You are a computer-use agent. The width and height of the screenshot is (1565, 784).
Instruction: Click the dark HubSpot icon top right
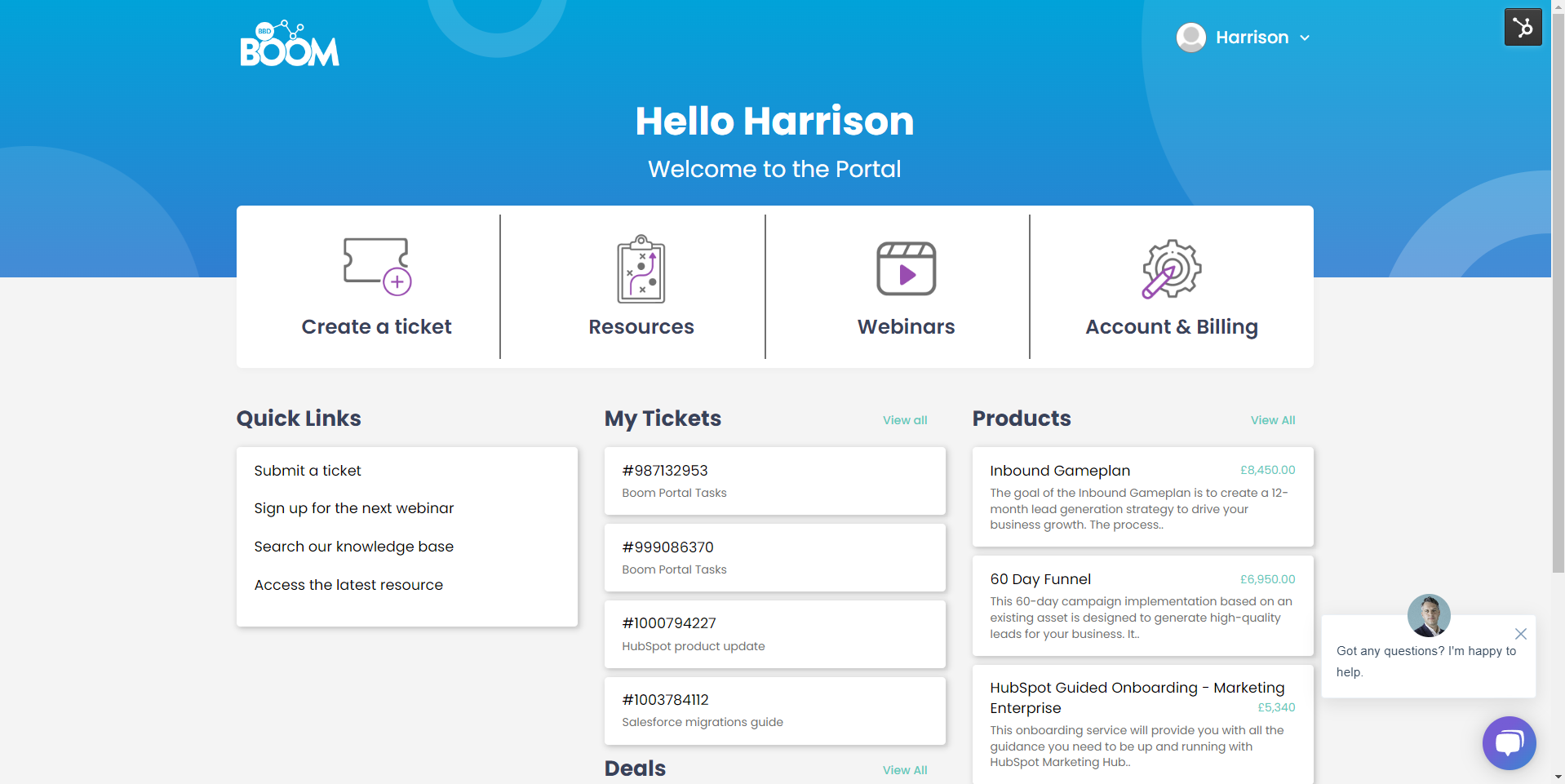(1523, 26)
